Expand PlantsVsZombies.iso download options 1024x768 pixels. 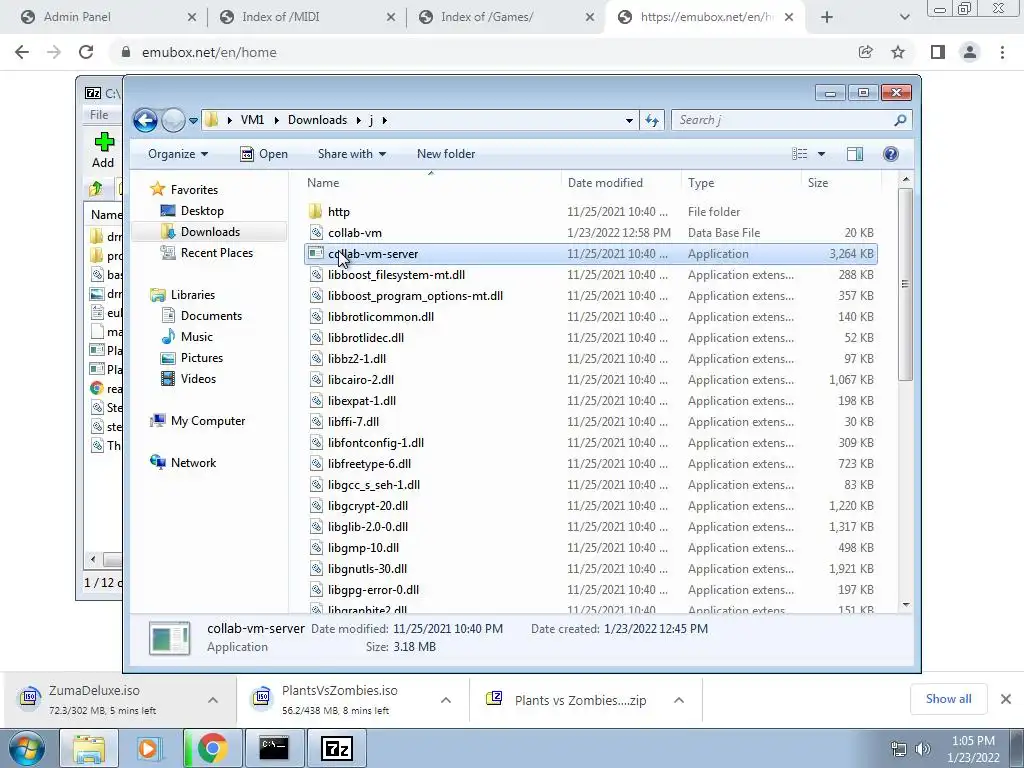(x=446, y=700)
